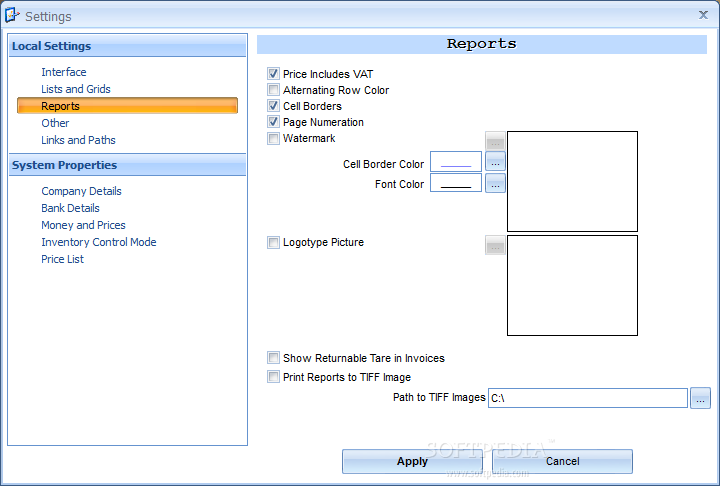Screen dimensions: 720x486
Task: Open the Interface settings page
Action: tap(64, 72)
